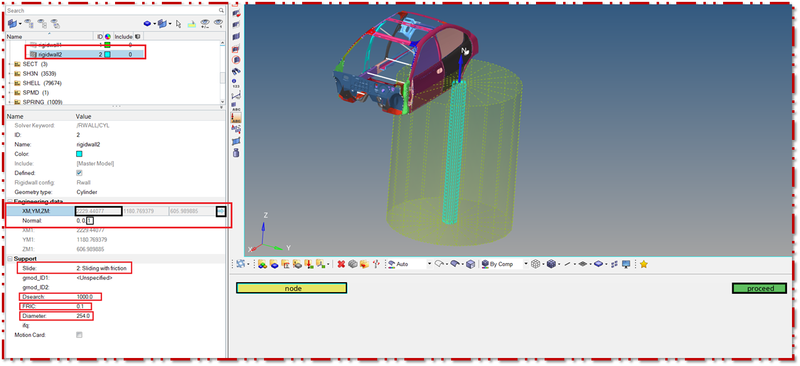This screenshot has width=800, height=366.
Task: Click the red X delete icon
Action: click(341, 264)
